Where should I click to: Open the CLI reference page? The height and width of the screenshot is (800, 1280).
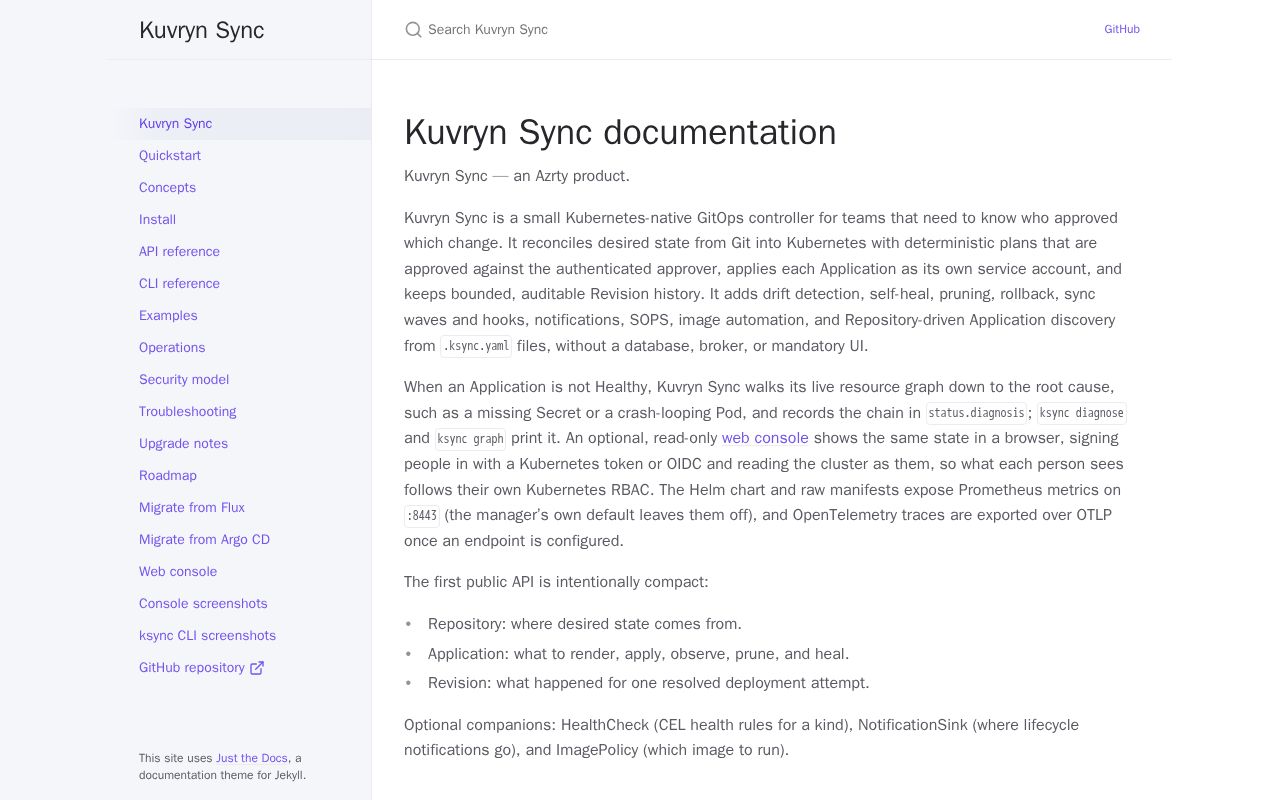[x=179, y=284]
